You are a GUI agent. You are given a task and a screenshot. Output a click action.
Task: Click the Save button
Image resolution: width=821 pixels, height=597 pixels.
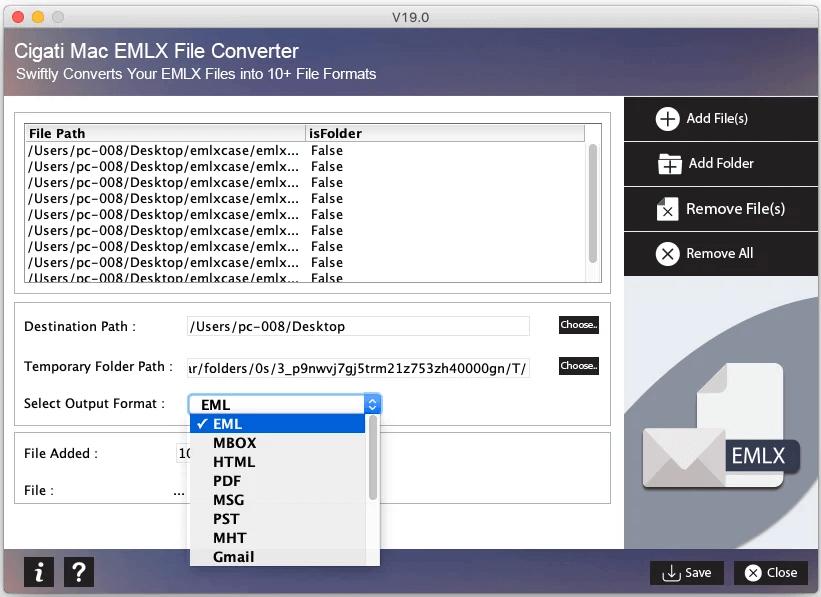(686, 573)
